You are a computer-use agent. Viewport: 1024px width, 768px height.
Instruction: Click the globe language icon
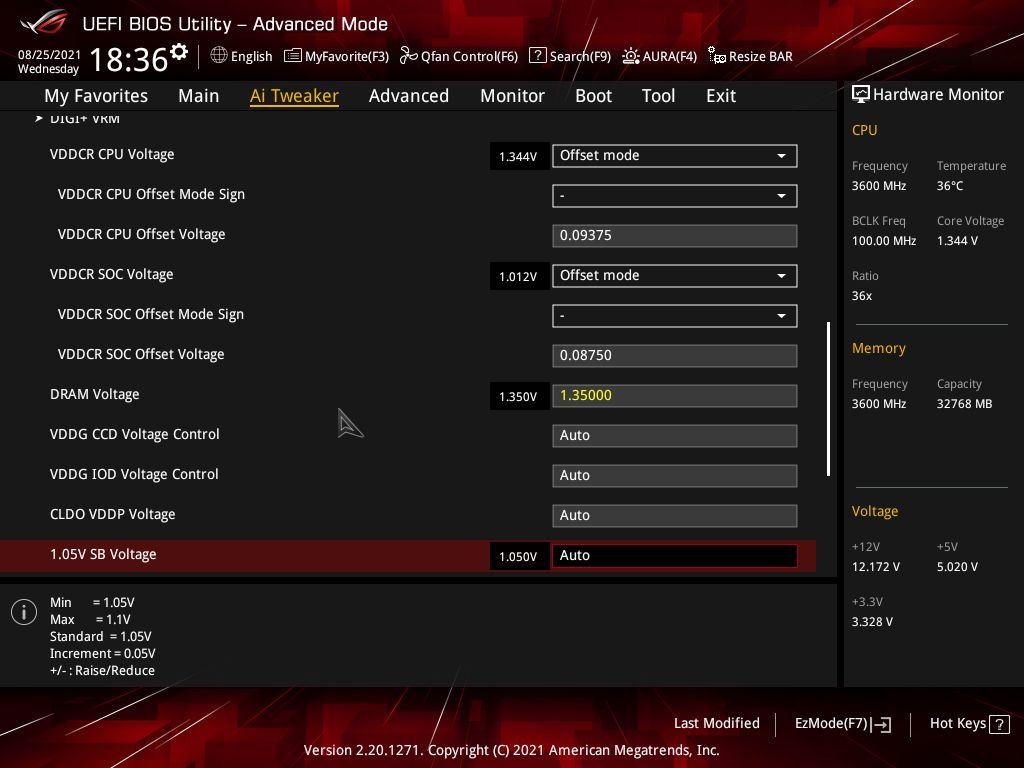point(219,56)
